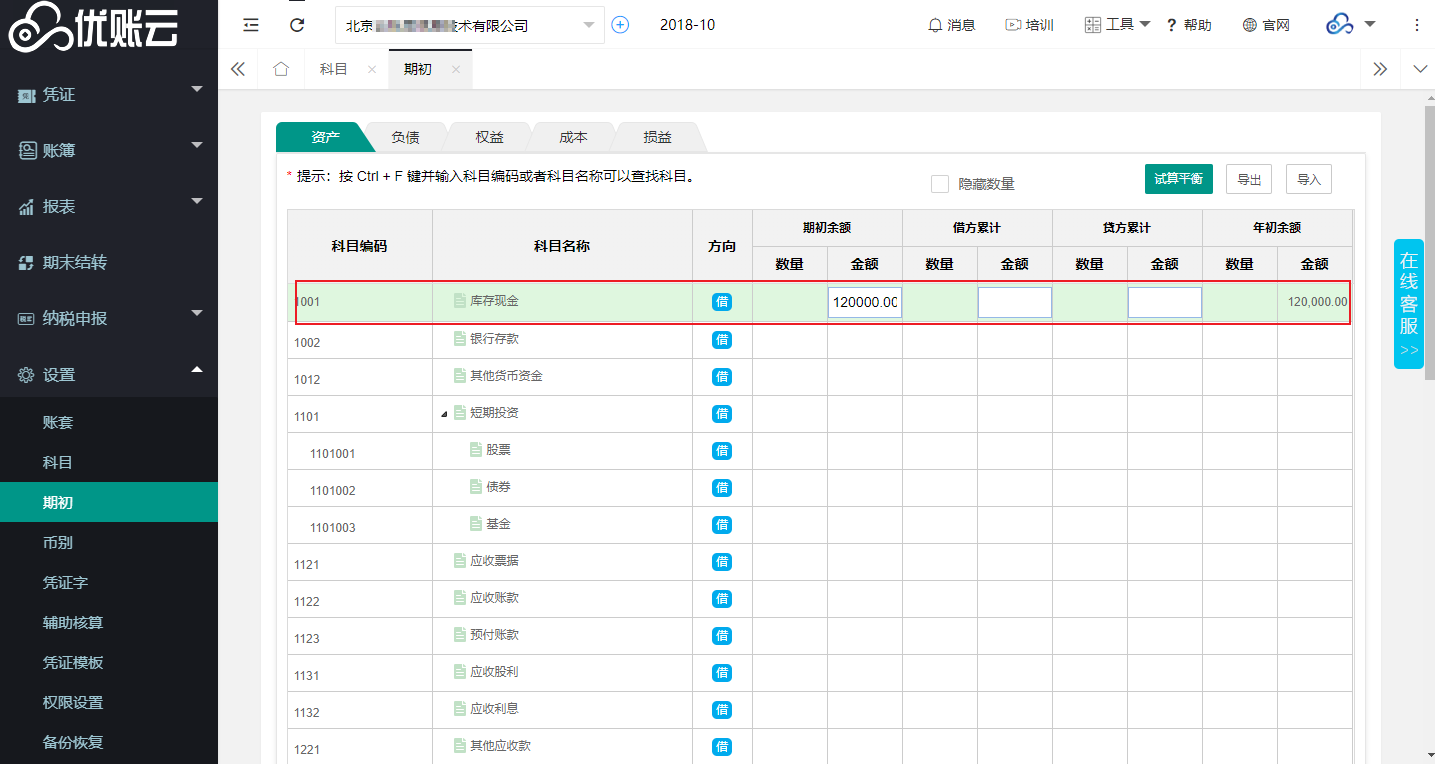Toggle 借 direction button for 库存现金
Screen dimensions: 1435x764
pos(722,302)
